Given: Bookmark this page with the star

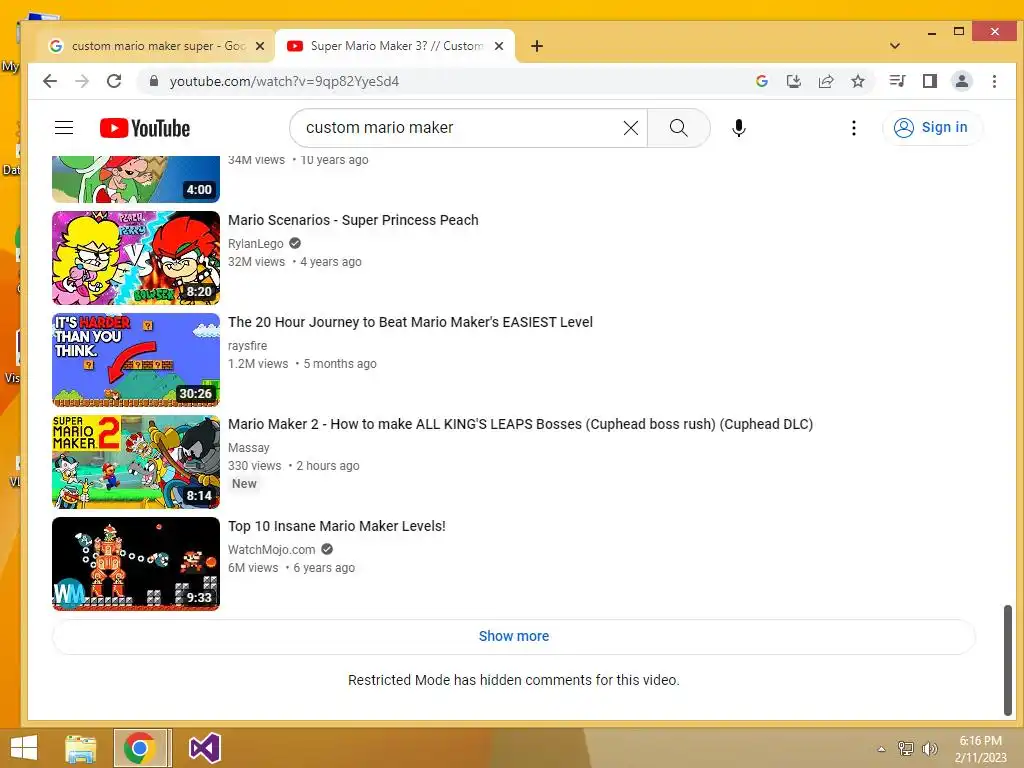Looking at the screenshot, I should [858, 81].
